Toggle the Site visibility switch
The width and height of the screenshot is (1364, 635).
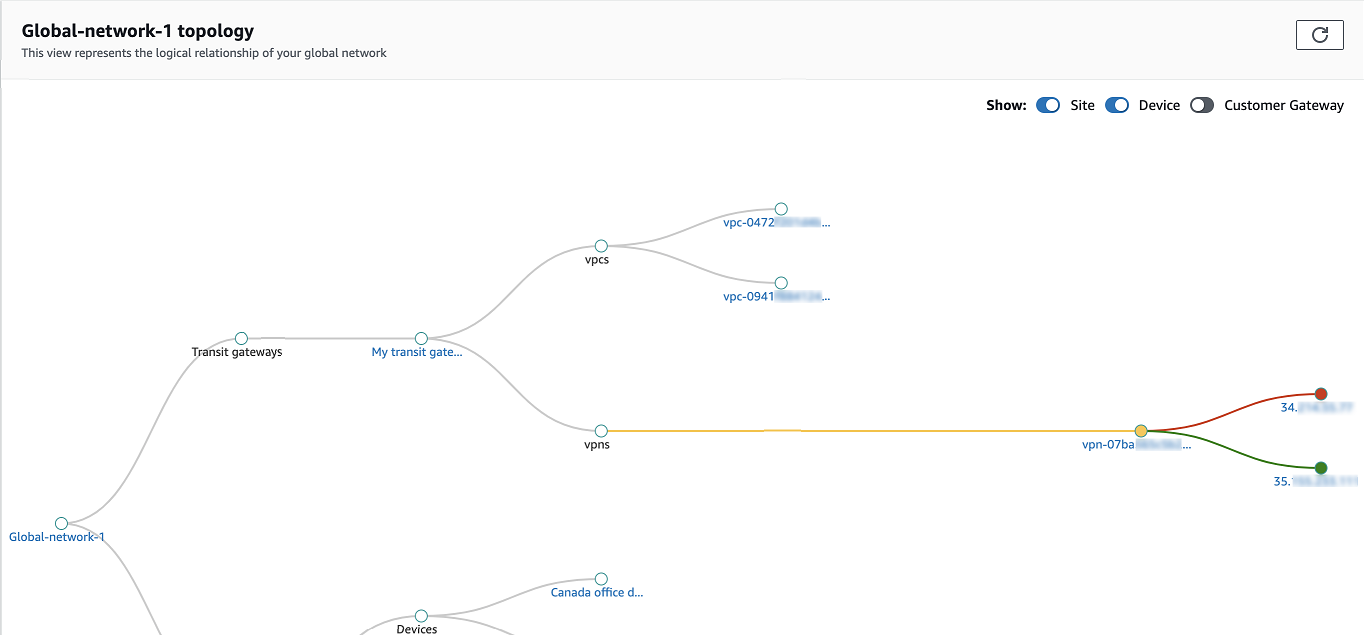(1048, 105)
